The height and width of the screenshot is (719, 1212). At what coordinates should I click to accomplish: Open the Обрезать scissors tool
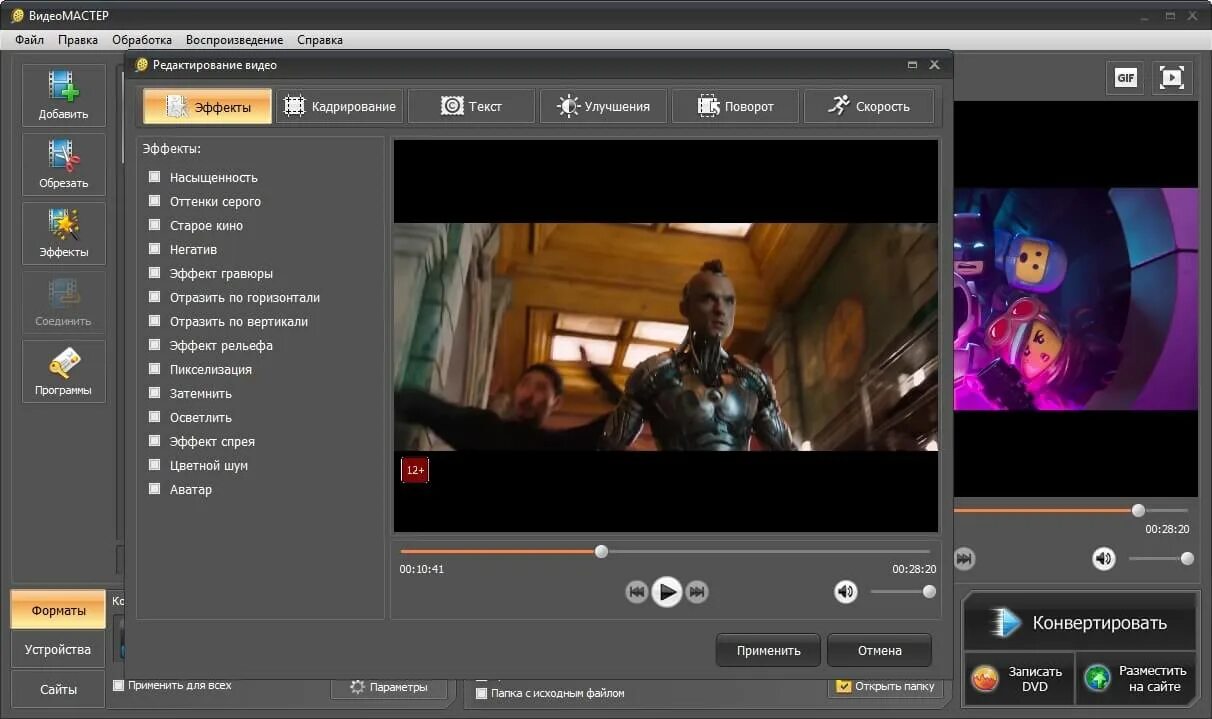(63, 164)
